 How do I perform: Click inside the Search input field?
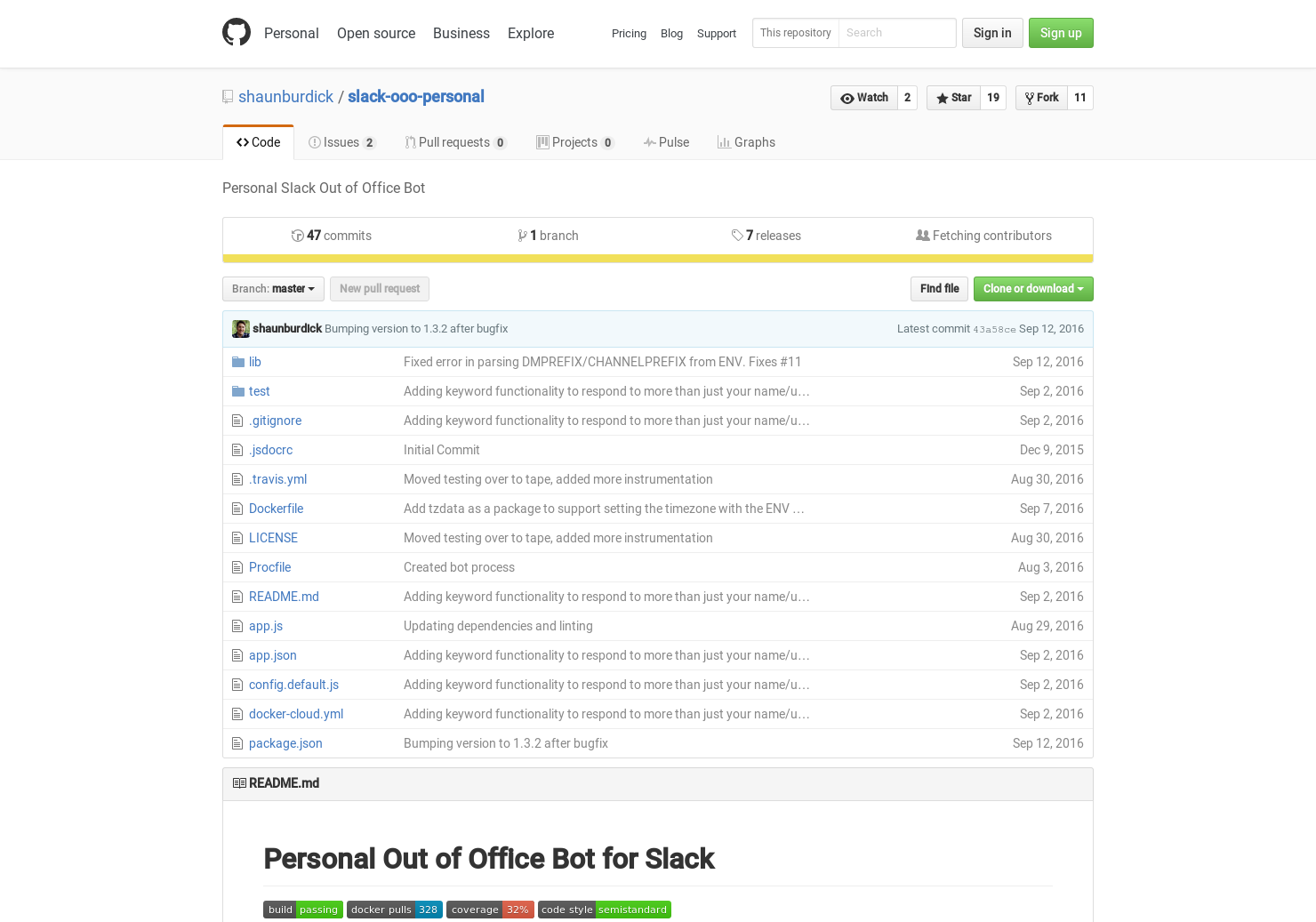click(896, 33)
